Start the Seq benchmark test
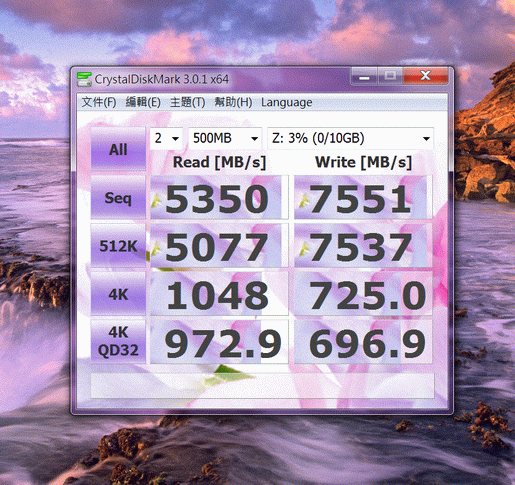 click(118, 198)
